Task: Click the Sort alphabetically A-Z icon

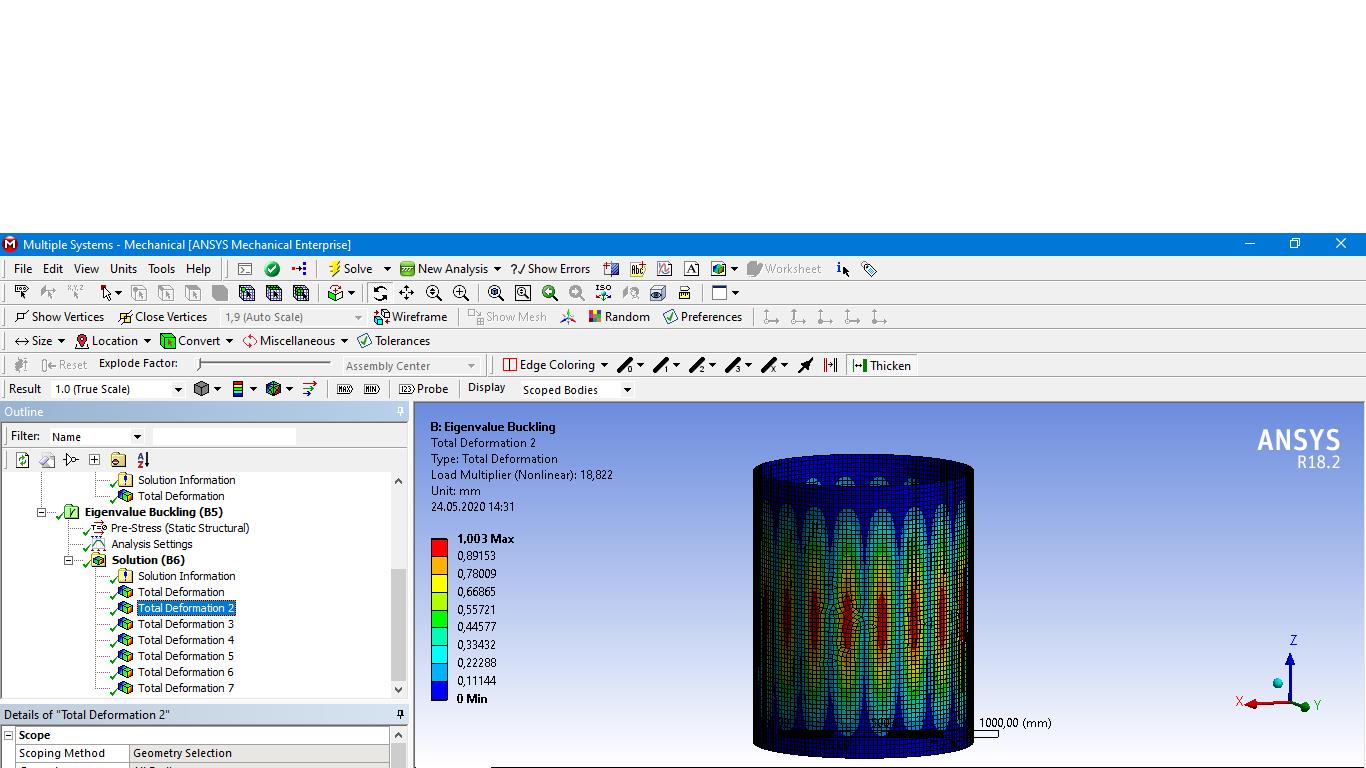Action: click(x=143, y=460)
